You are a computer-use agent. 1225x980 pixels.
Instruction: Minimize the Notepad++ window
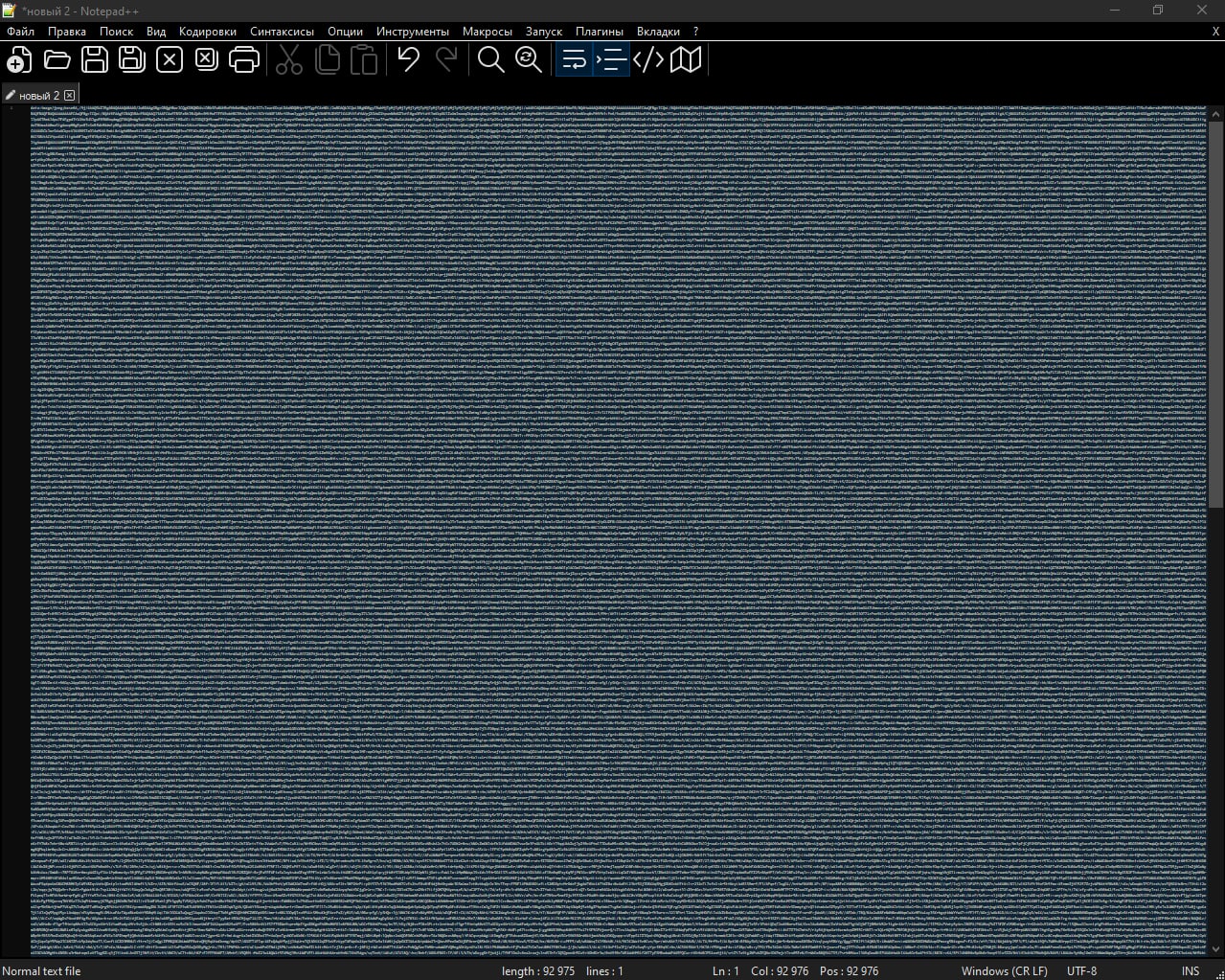click(x=1114, y=10)
